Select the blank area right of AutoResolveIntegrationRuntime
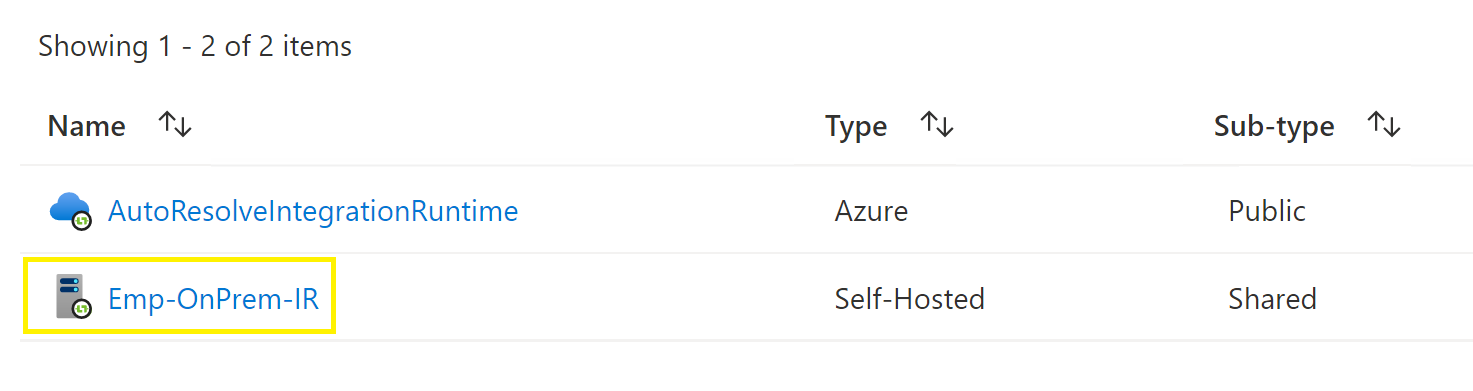Image resolution: width=1473 pixels, height=391 pixels. click(x=670, y=211)
